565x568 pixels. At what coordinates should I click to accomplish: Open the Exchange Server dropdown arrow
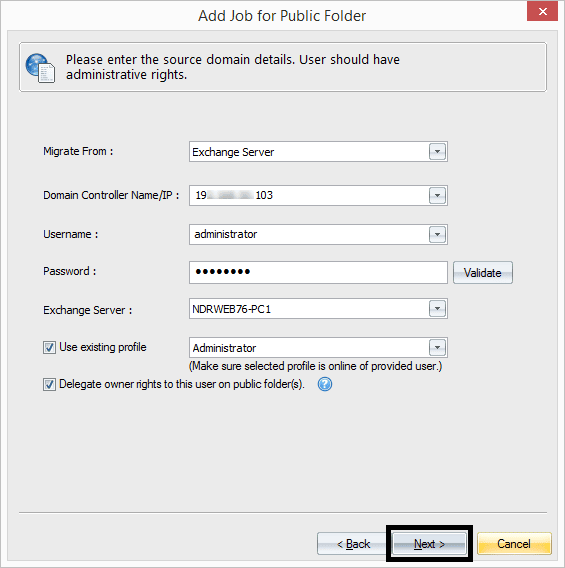click(x=438, y=309)
